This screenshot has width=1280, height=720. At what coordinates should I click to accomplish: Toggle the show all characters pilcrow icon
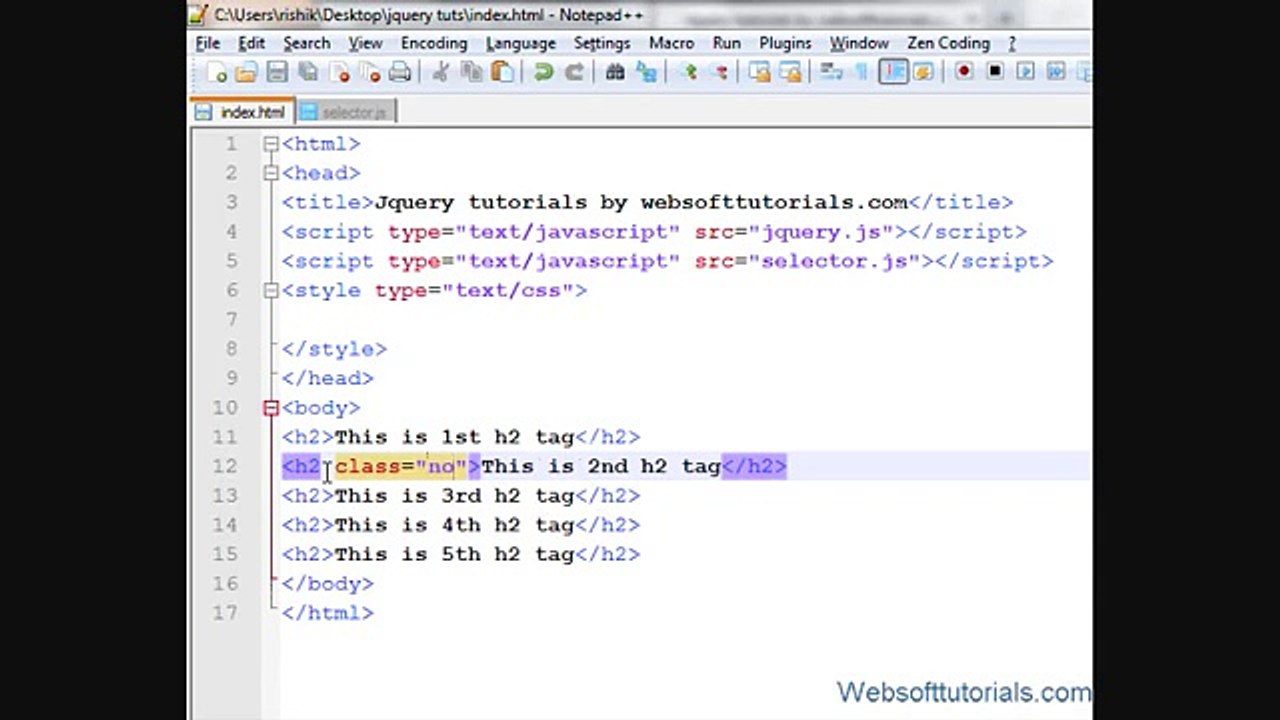(861, 72)
